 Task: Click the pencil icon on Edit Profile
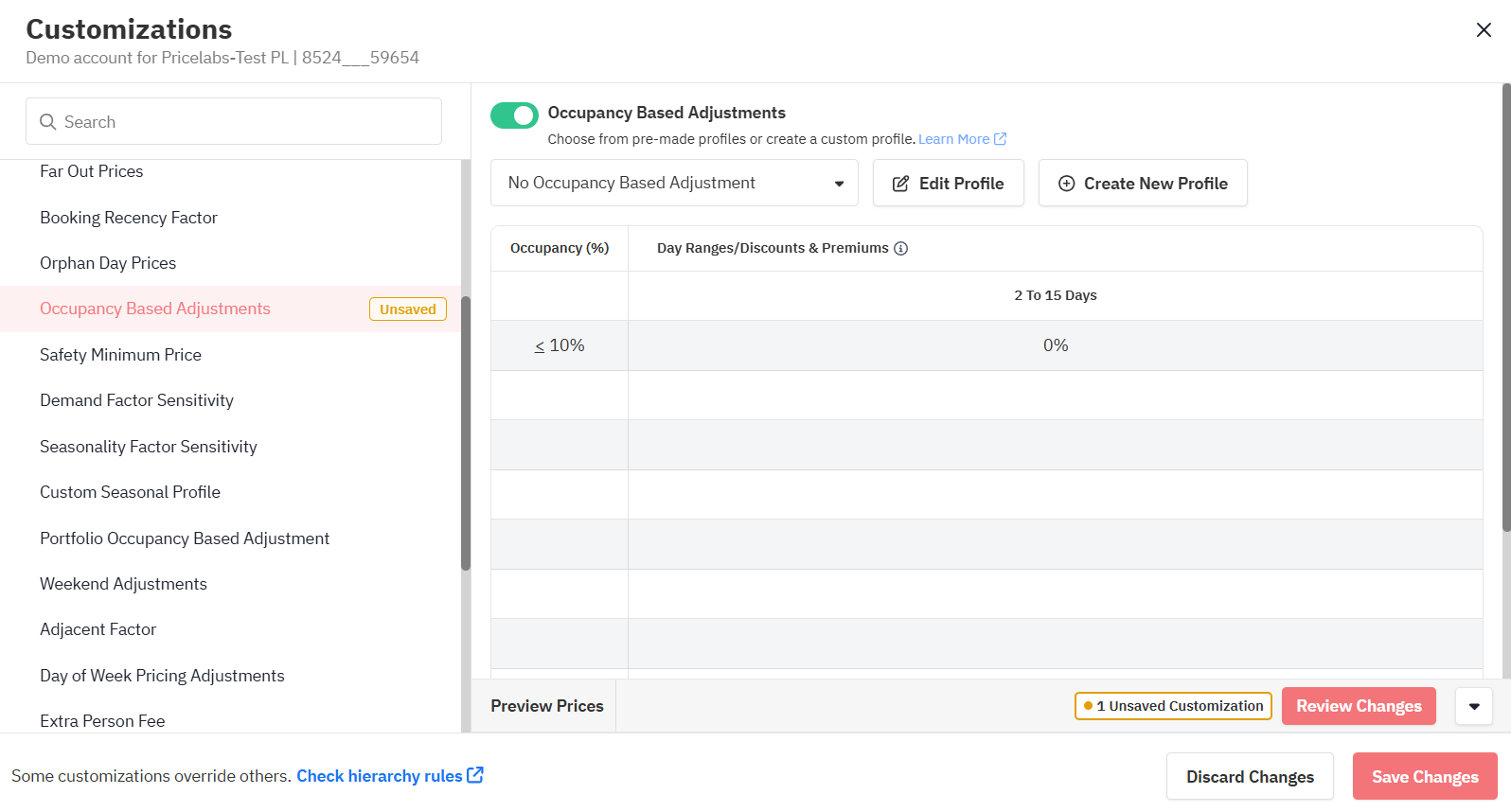(x=900, y=184)
